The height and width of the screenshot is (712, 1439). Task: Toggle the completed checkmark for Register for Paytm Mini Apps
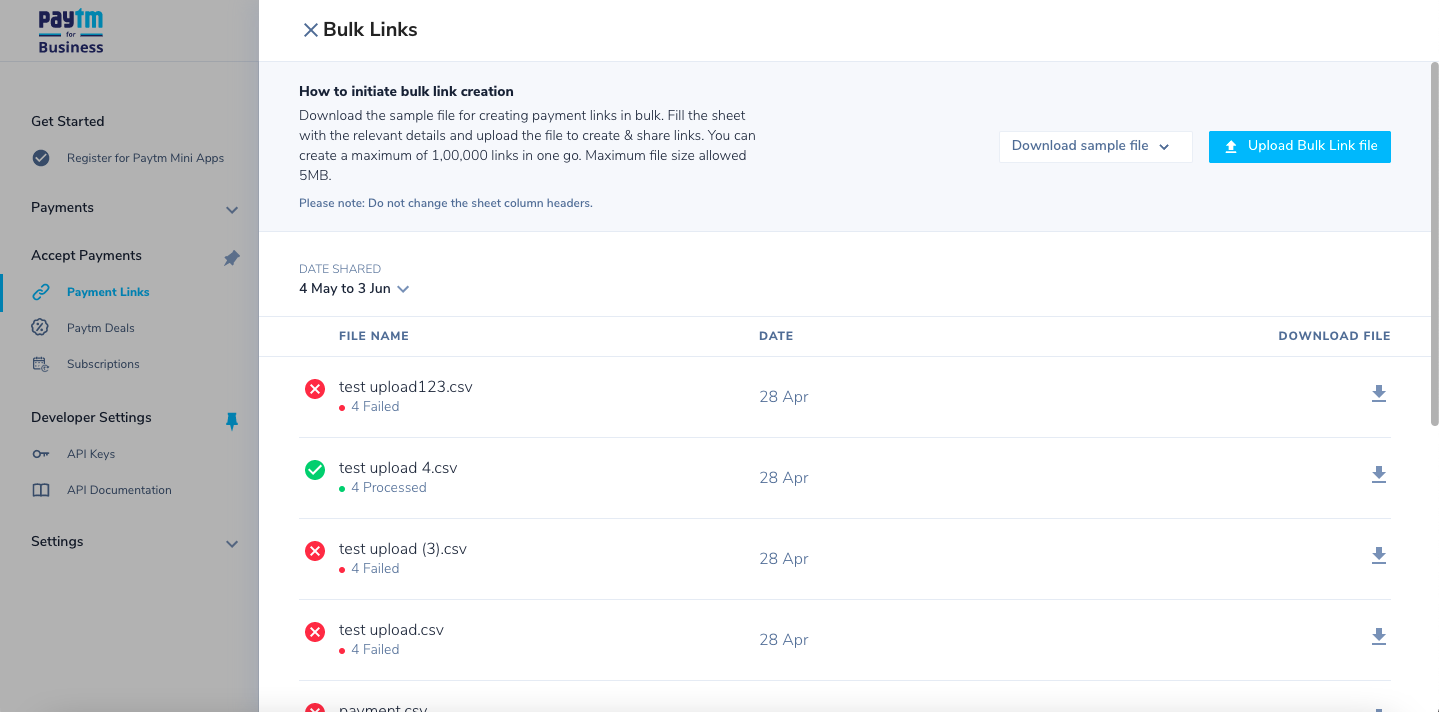pyautogui.click(x=41, y=157)
